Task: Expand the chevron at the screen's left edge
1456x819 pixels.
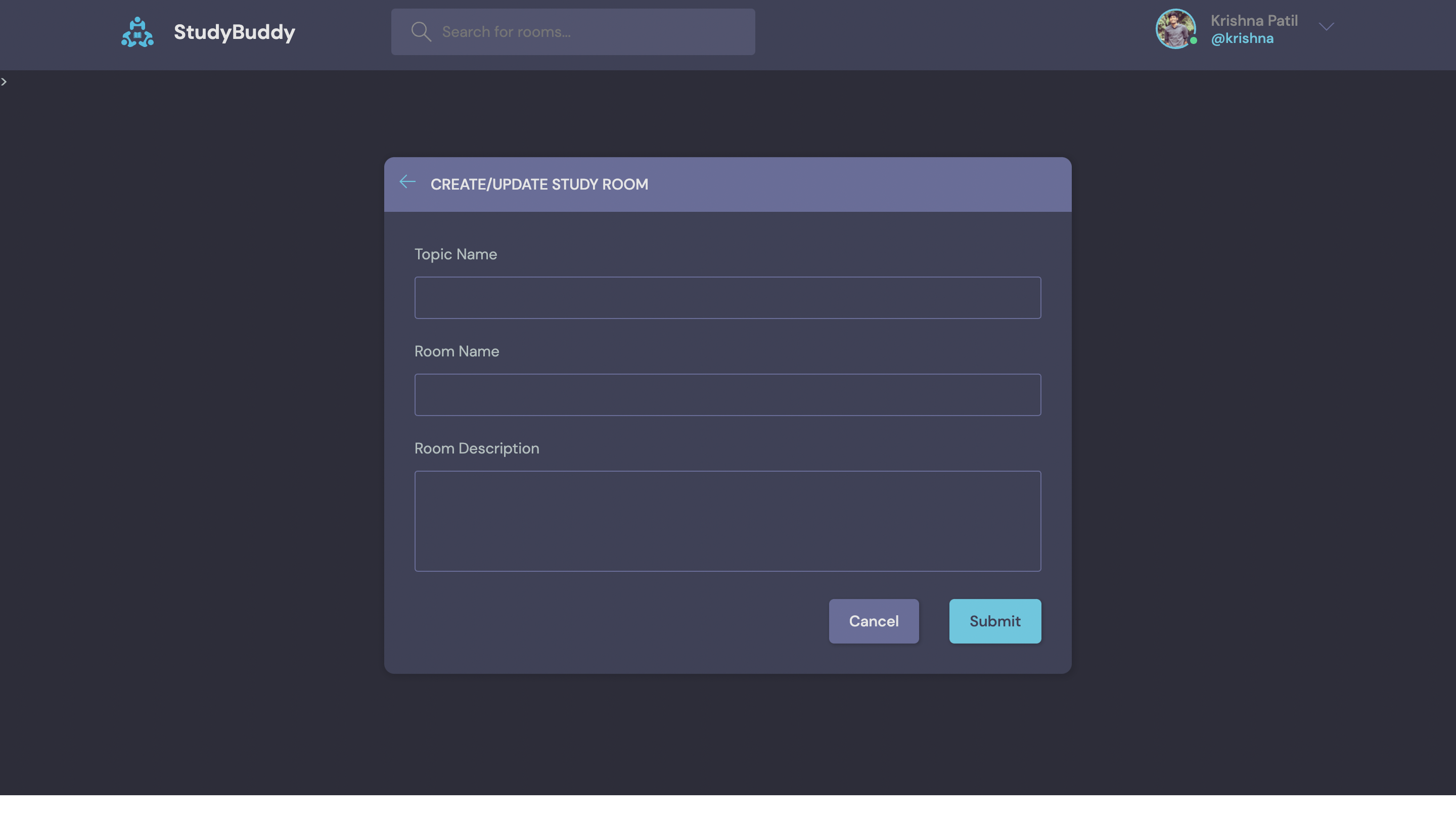Action: (x=4, y=81)
